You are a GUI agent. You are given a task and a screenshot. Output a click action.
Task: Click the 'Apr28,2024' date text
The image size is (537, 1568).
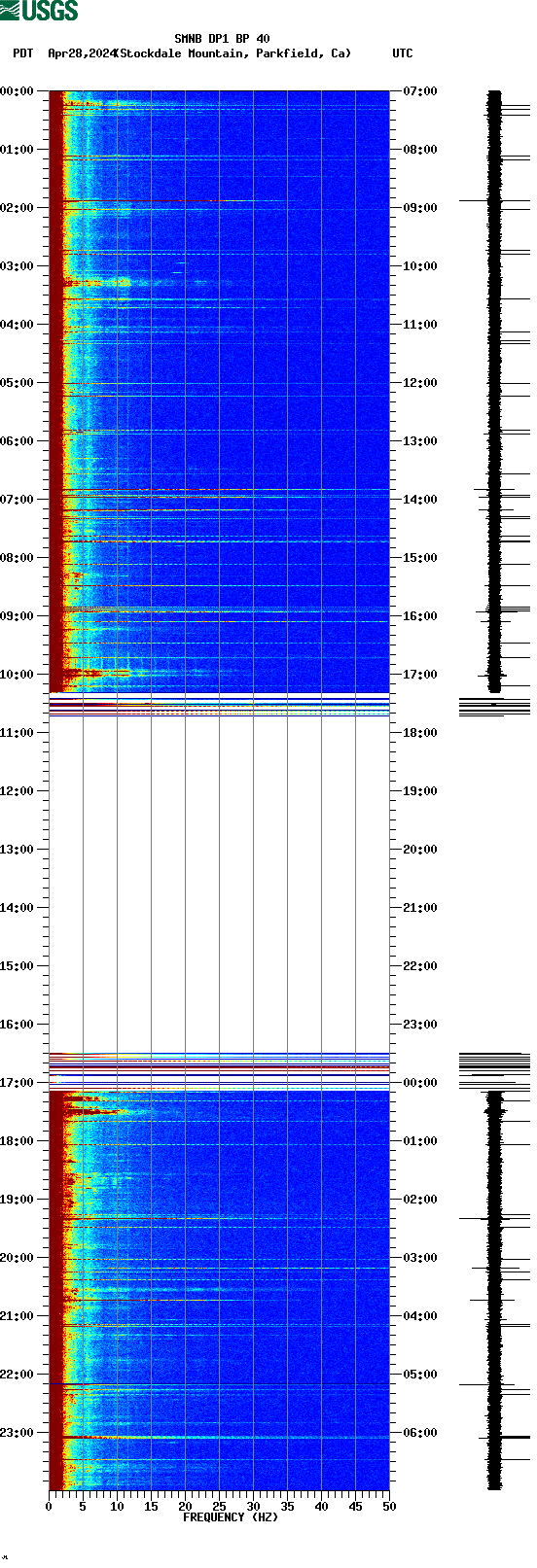tap(82, 53)
